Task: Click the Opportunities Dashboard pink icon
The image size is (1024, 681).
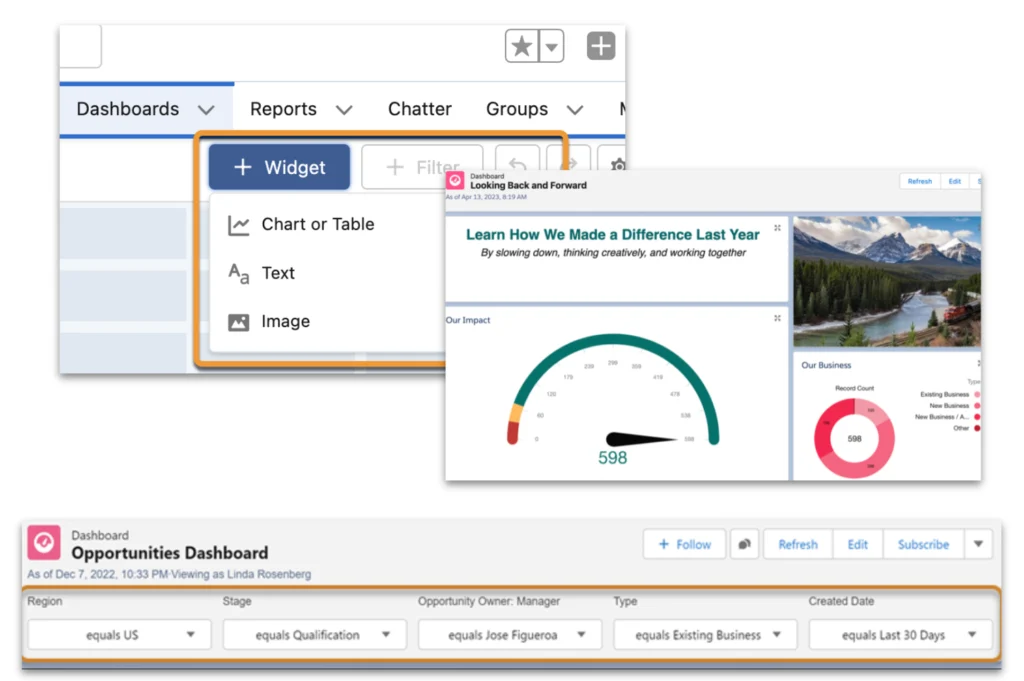Action: tap(44, 543)
